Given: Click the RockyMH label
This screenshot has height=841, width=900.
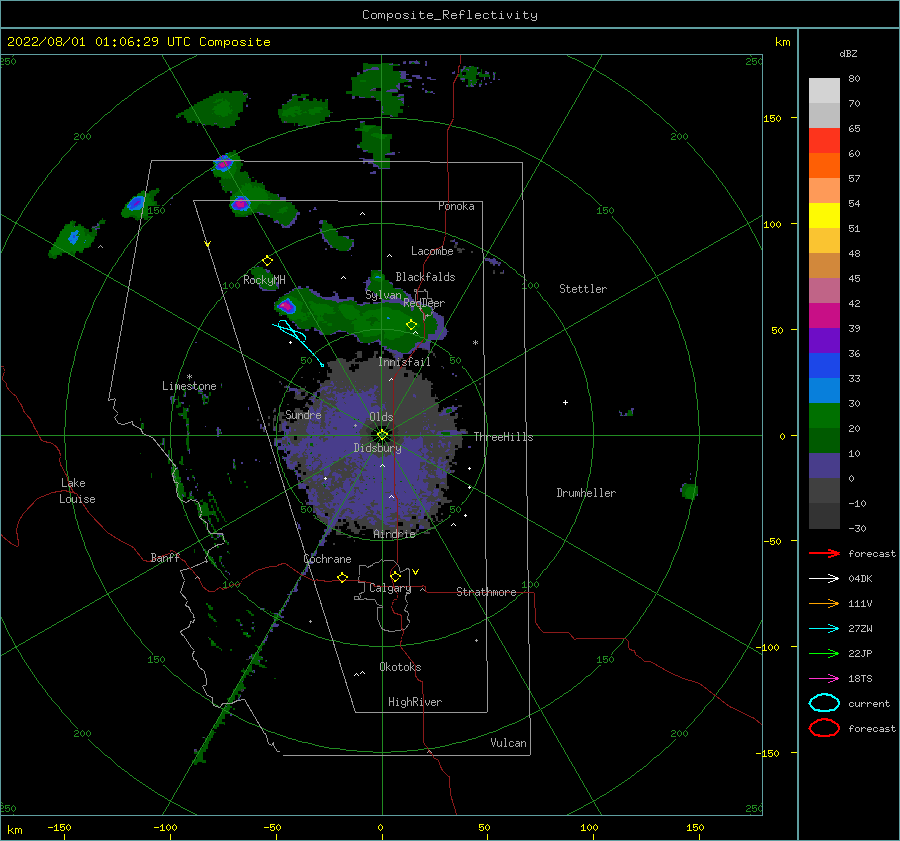Looking at the screenshot, I should [264, 280].
